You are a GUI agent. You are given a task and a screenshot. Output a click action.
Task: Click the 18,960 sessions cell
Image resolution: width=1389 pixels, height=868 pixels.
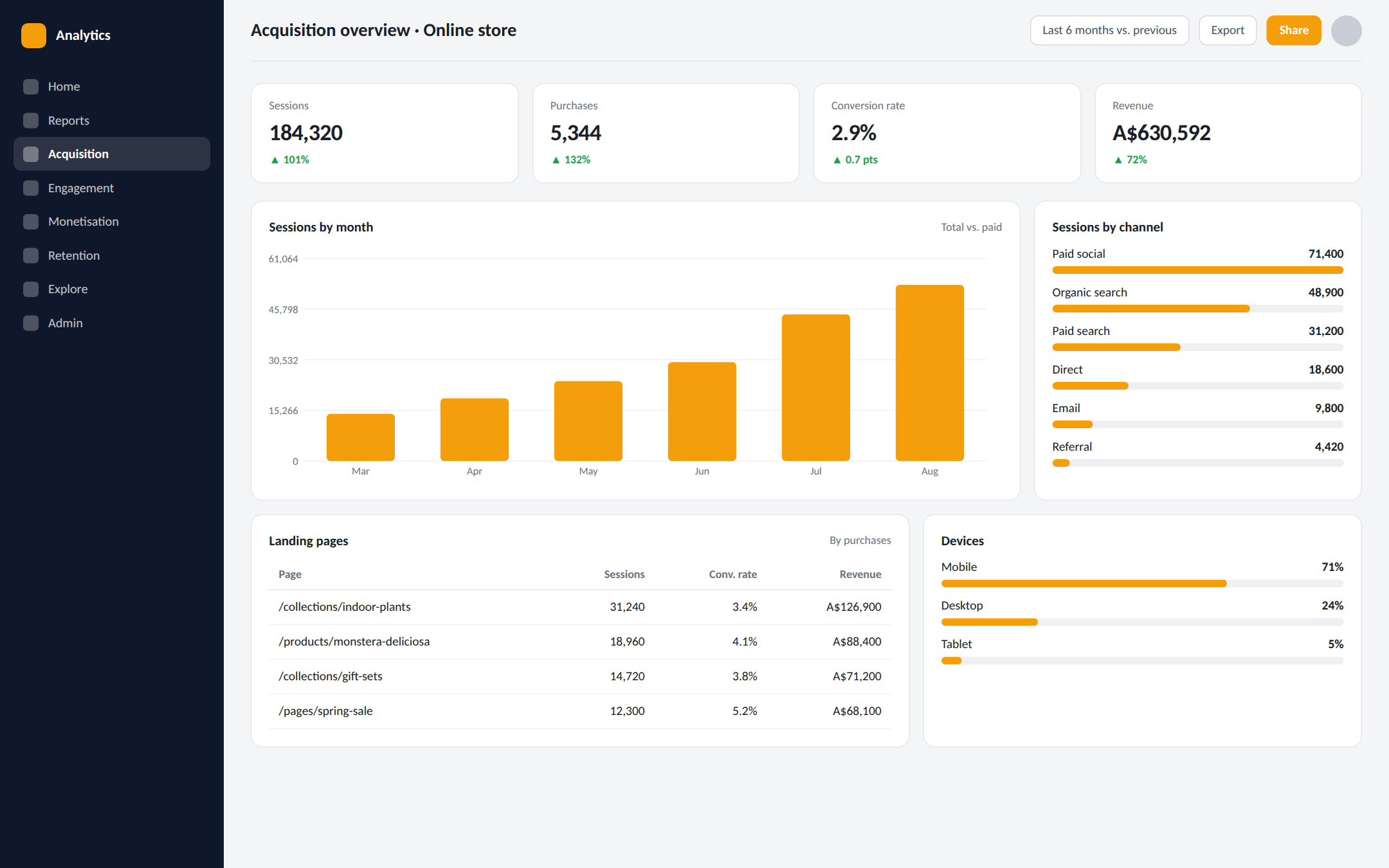point(627,642)
